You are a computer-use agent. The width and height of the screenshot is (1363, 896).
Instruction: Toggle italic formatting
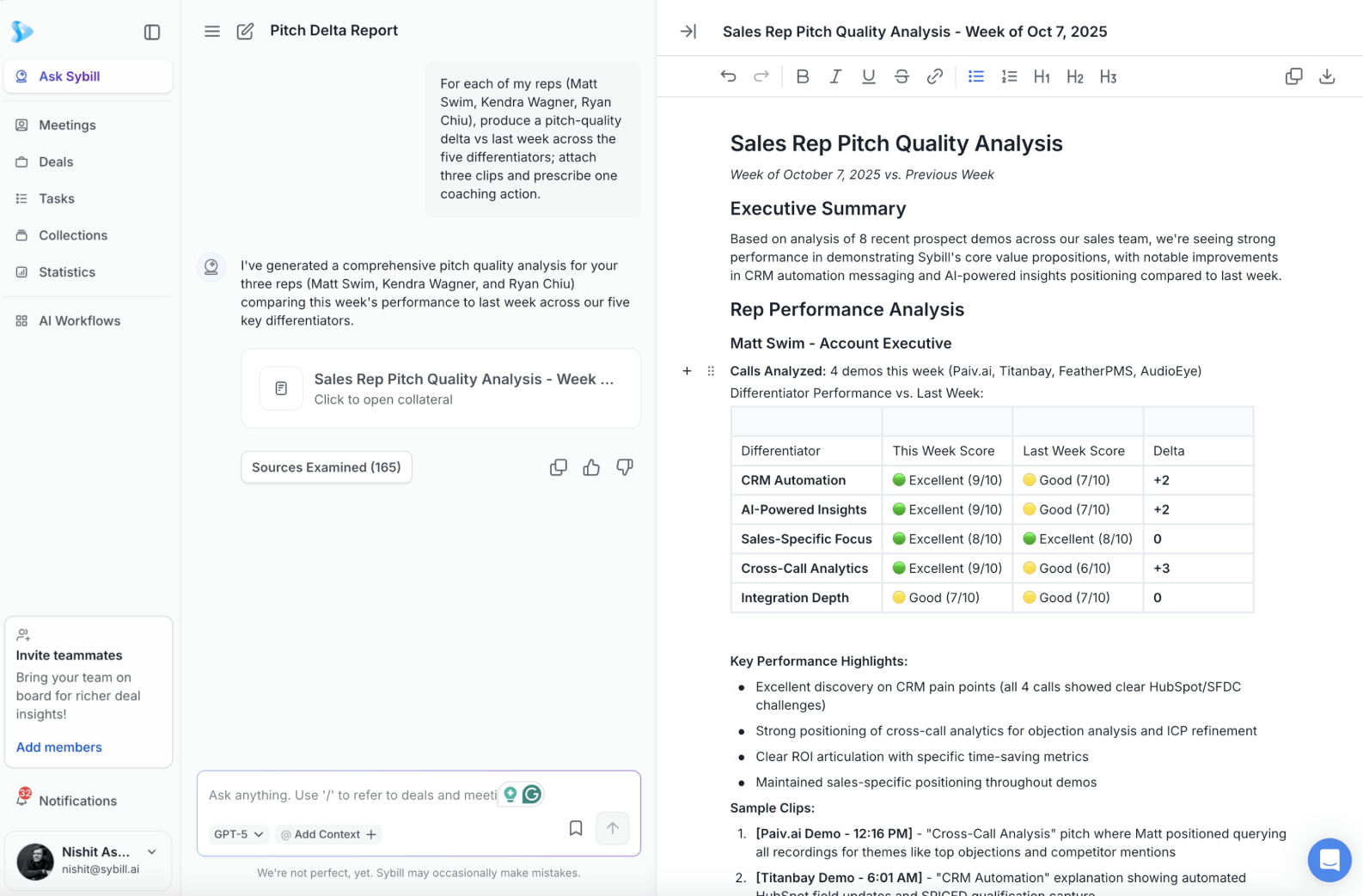(x=835, y=76)
